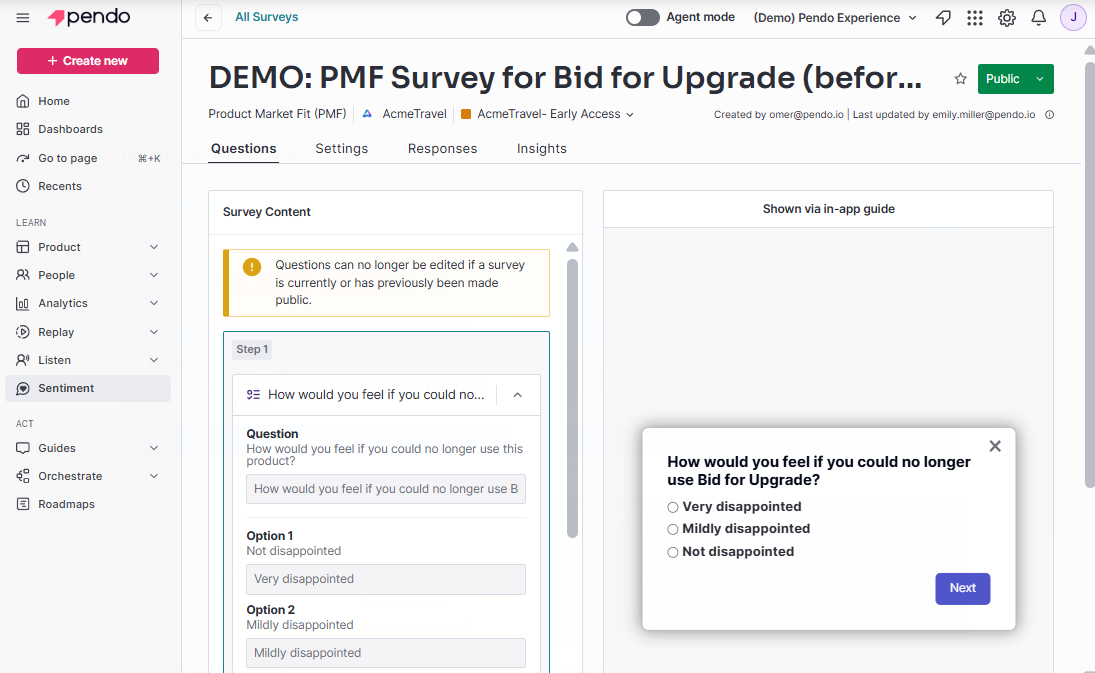The height and width of the screenshot is (673, 1095).
Task: Star this survey as favorite
Action: pos(960,79)
